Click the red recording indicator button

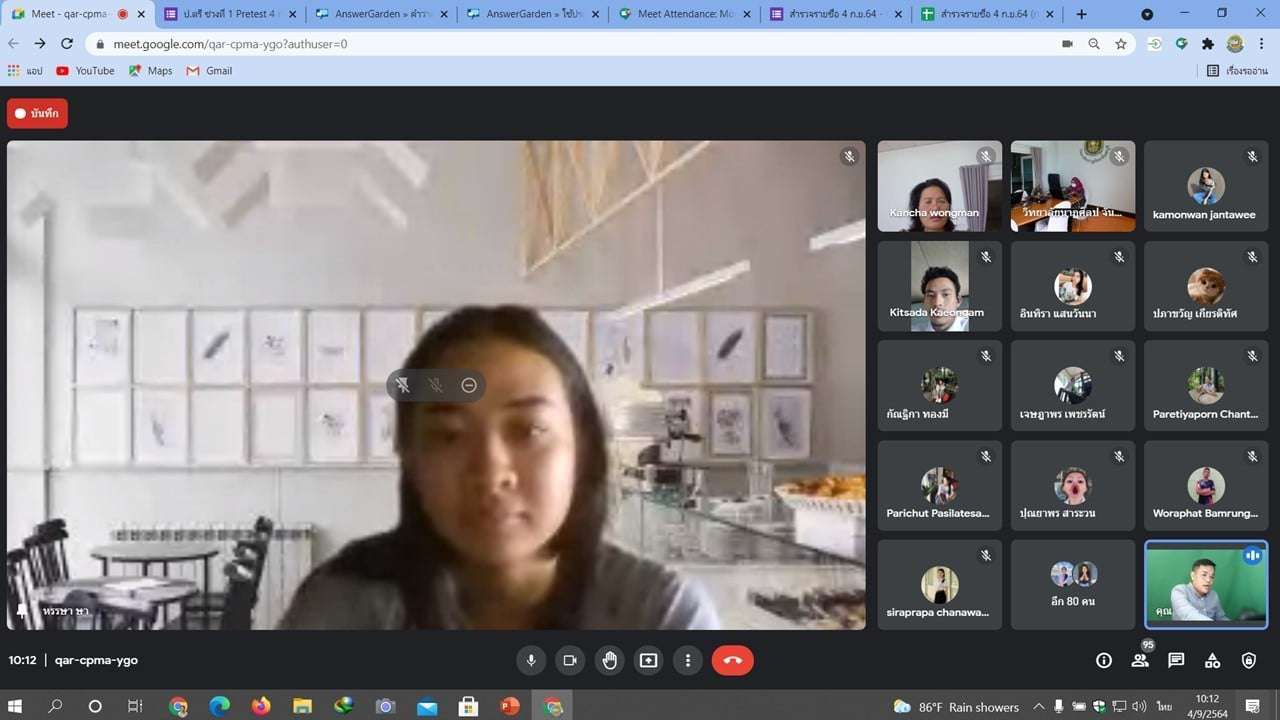[37, 114]
